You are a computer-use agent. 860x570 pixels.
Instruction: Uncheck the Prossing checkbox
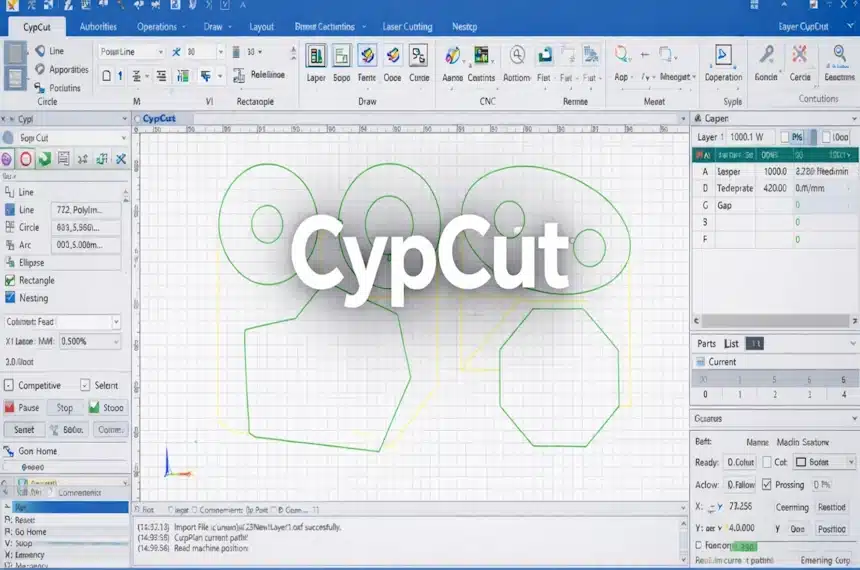pos(767,484)
